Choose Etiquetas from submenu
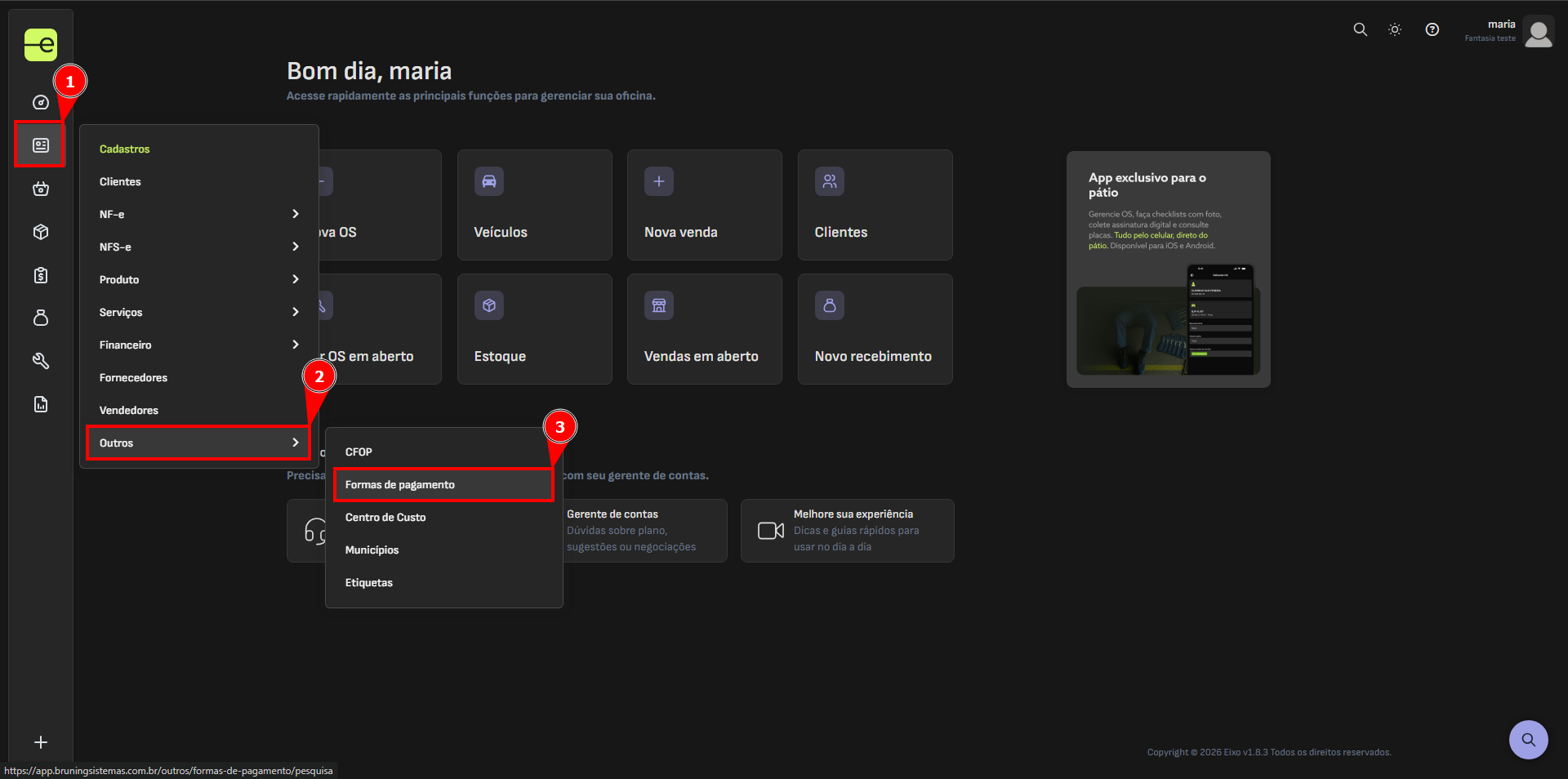The image size is (1568, 779). coord(444,582)
